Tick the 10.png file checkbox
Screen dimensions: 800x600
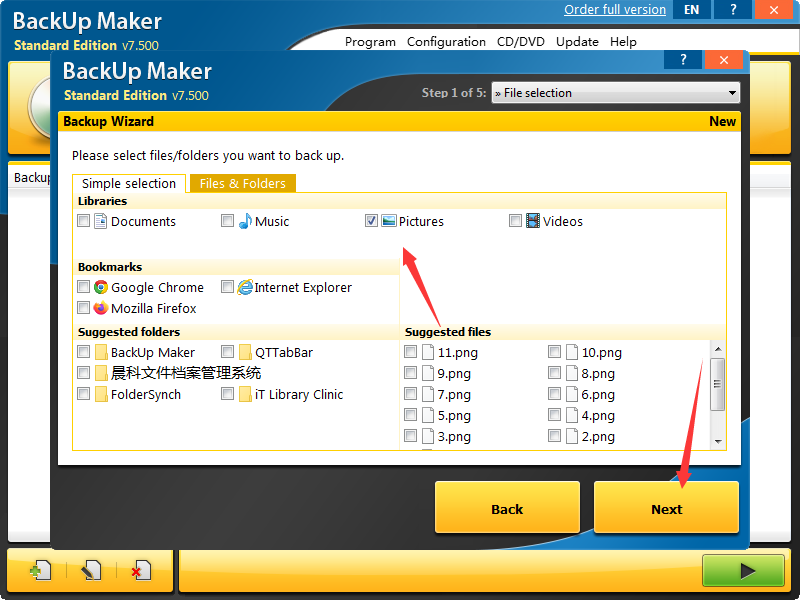pos(555,353)
